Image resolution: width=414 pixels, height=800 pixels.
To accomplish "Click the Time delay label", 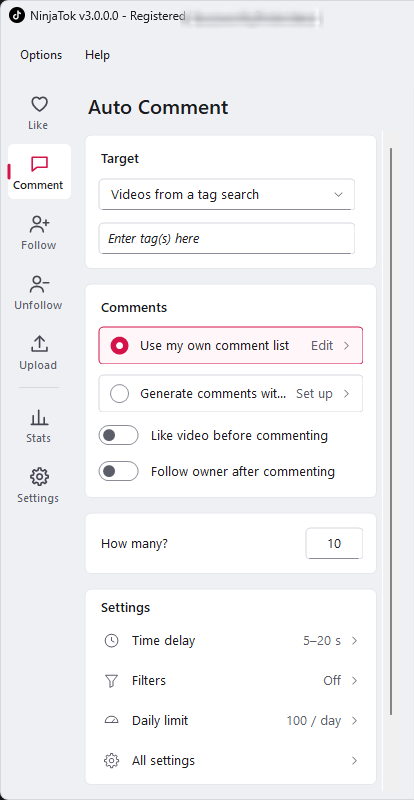I will click(x=163, y=641).
